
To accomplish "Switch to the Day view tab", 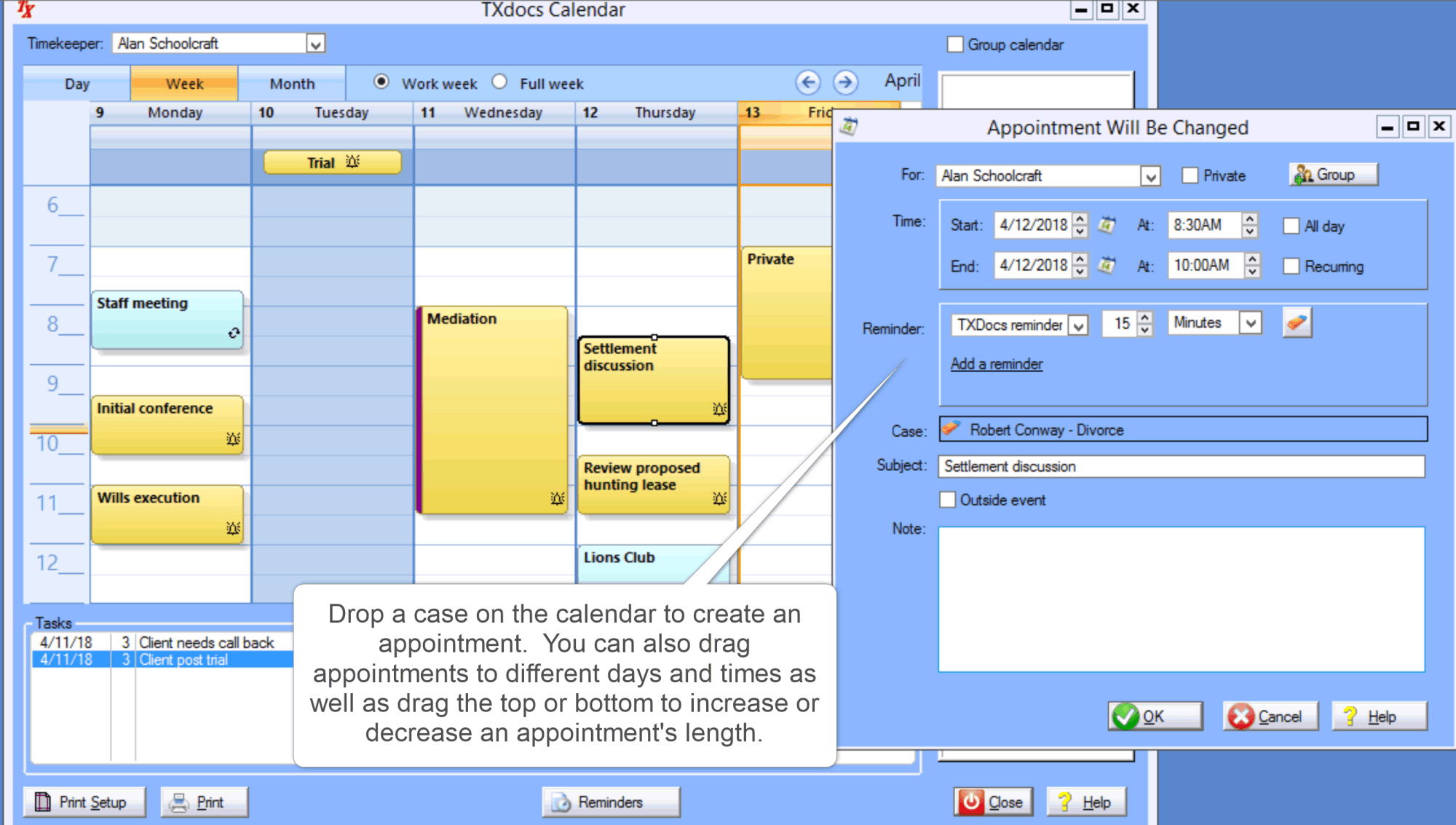I will [76, 83].
